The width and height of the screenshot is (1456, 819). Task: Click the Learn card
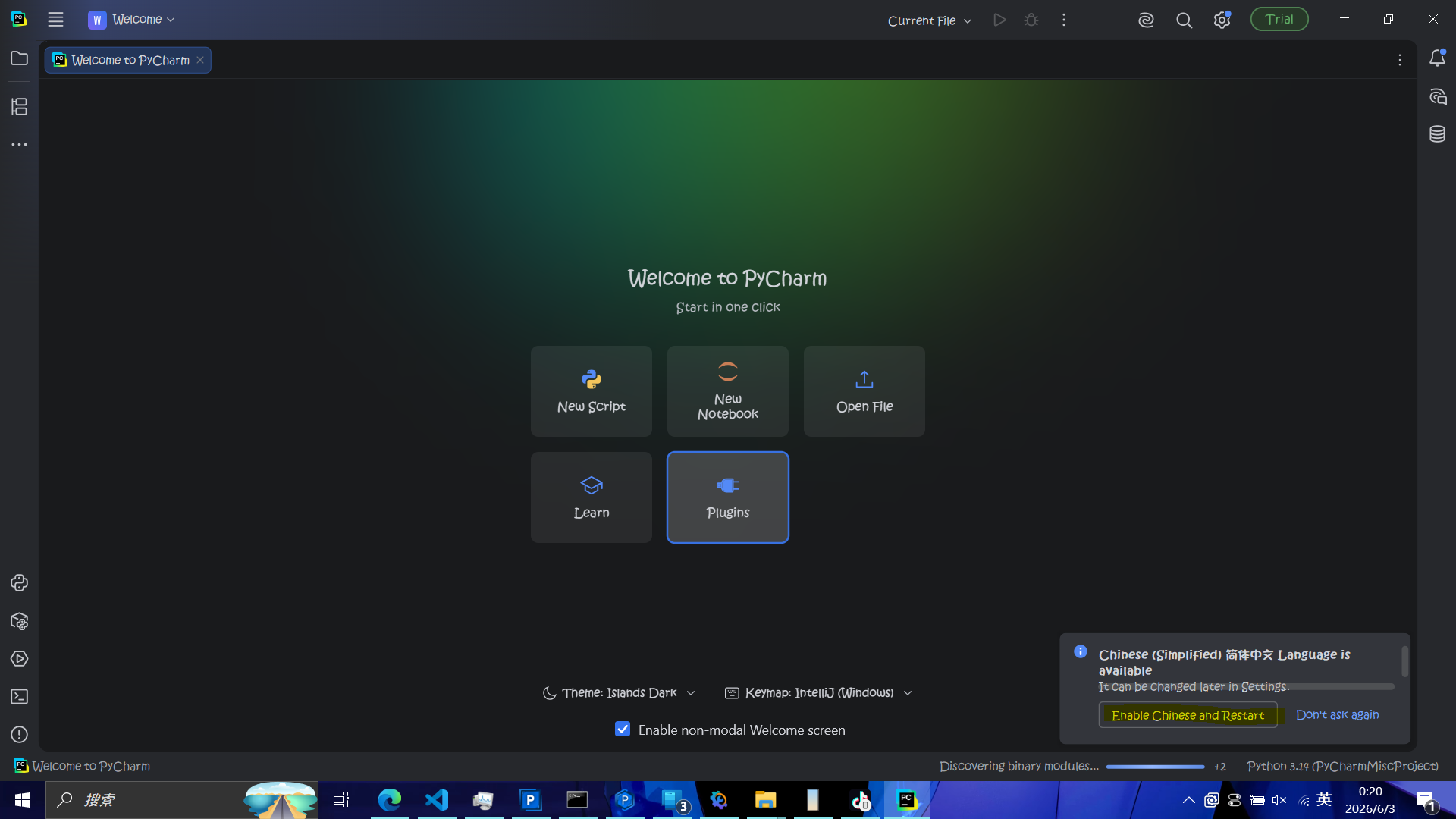pyautogui.click(x=591, y=497)
